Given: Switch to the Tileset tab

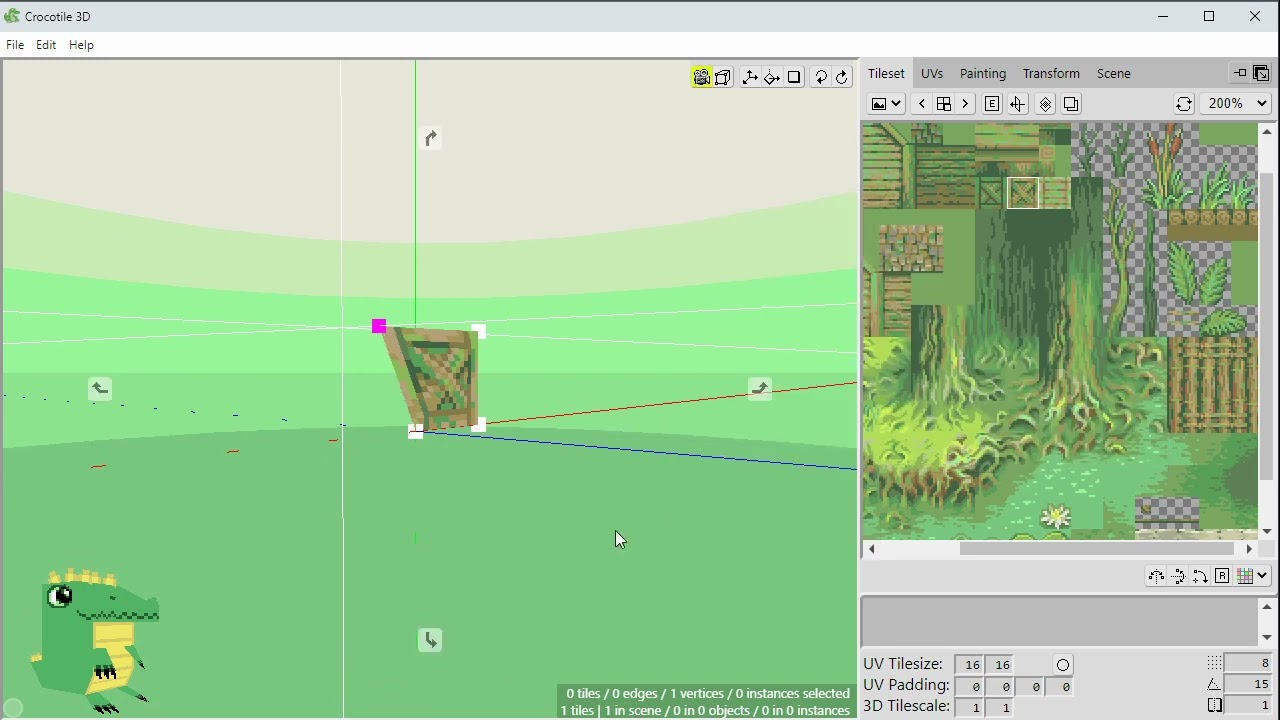Looking at the screenshot, I should [886, 74].
